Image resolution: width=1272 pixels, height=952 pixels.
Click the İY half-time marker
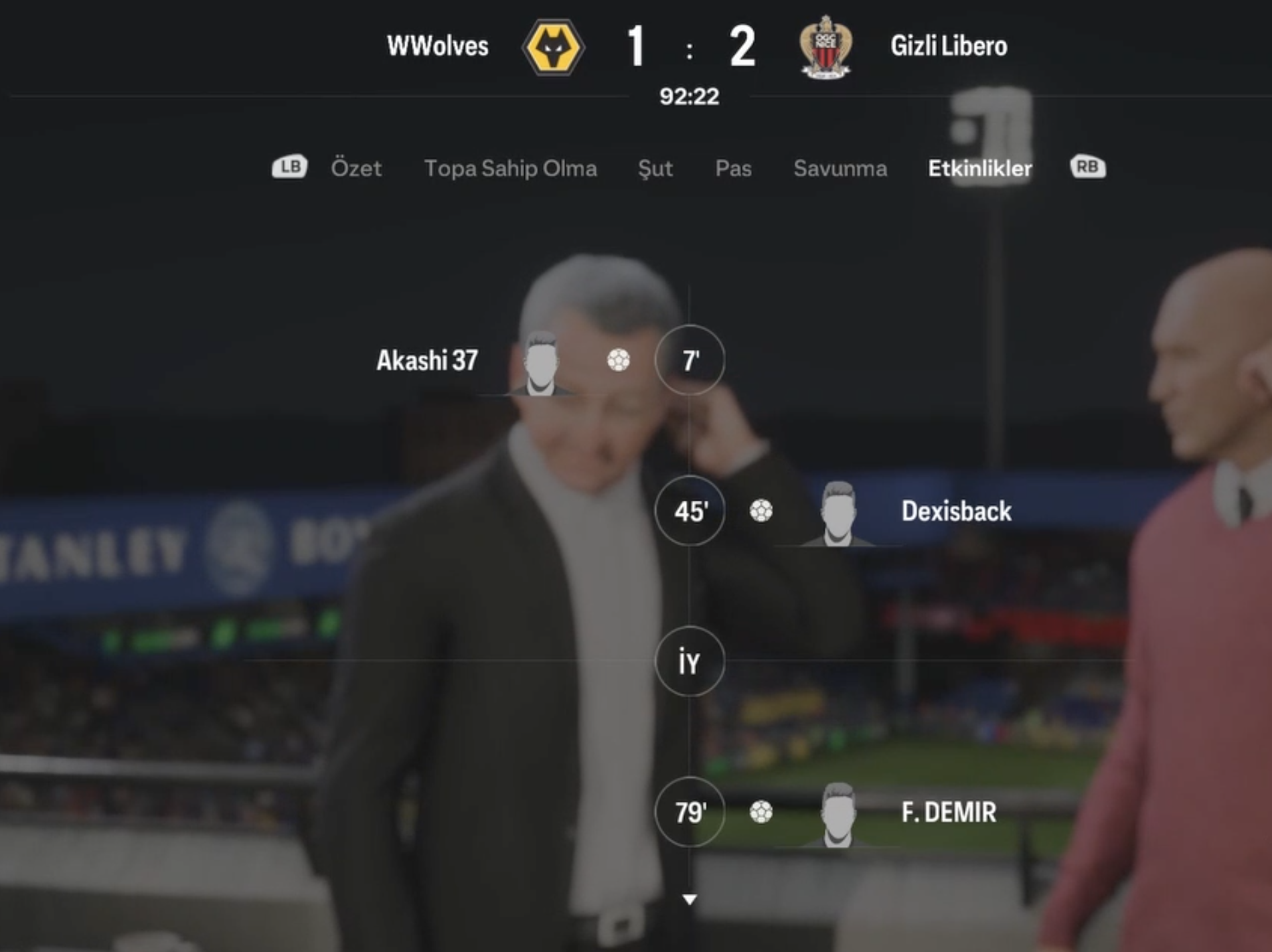(690, 661)
